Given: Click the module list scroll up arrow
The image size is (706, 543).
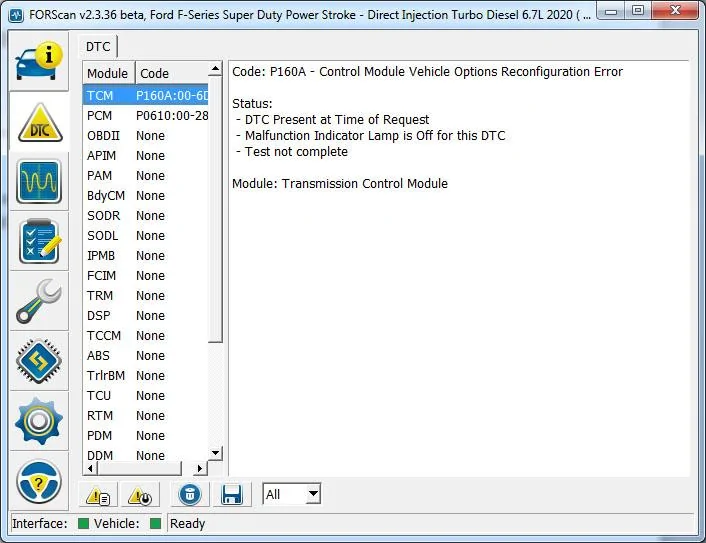Looking at the screenshot, I should coord(216,69).
